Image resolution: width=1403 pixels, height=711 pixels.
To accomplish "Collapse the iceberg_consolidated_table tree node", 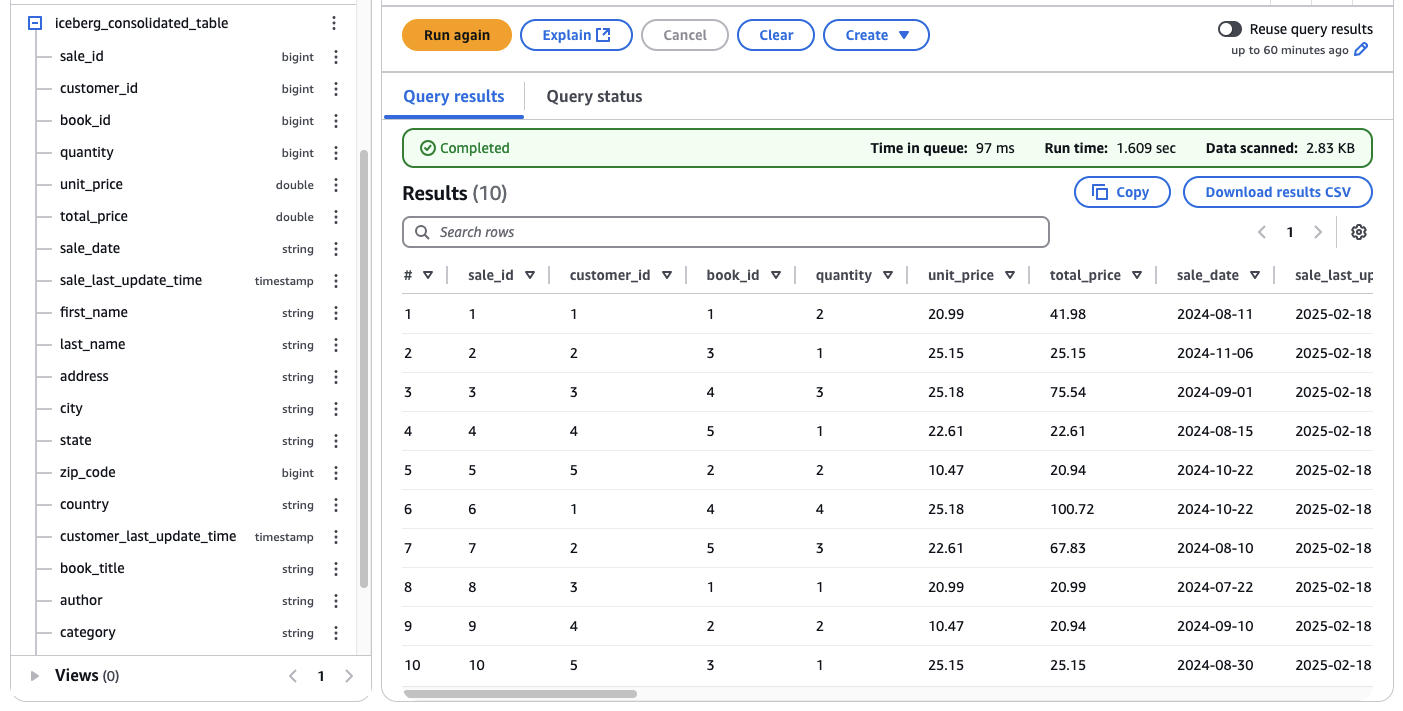I will point(35,23).
